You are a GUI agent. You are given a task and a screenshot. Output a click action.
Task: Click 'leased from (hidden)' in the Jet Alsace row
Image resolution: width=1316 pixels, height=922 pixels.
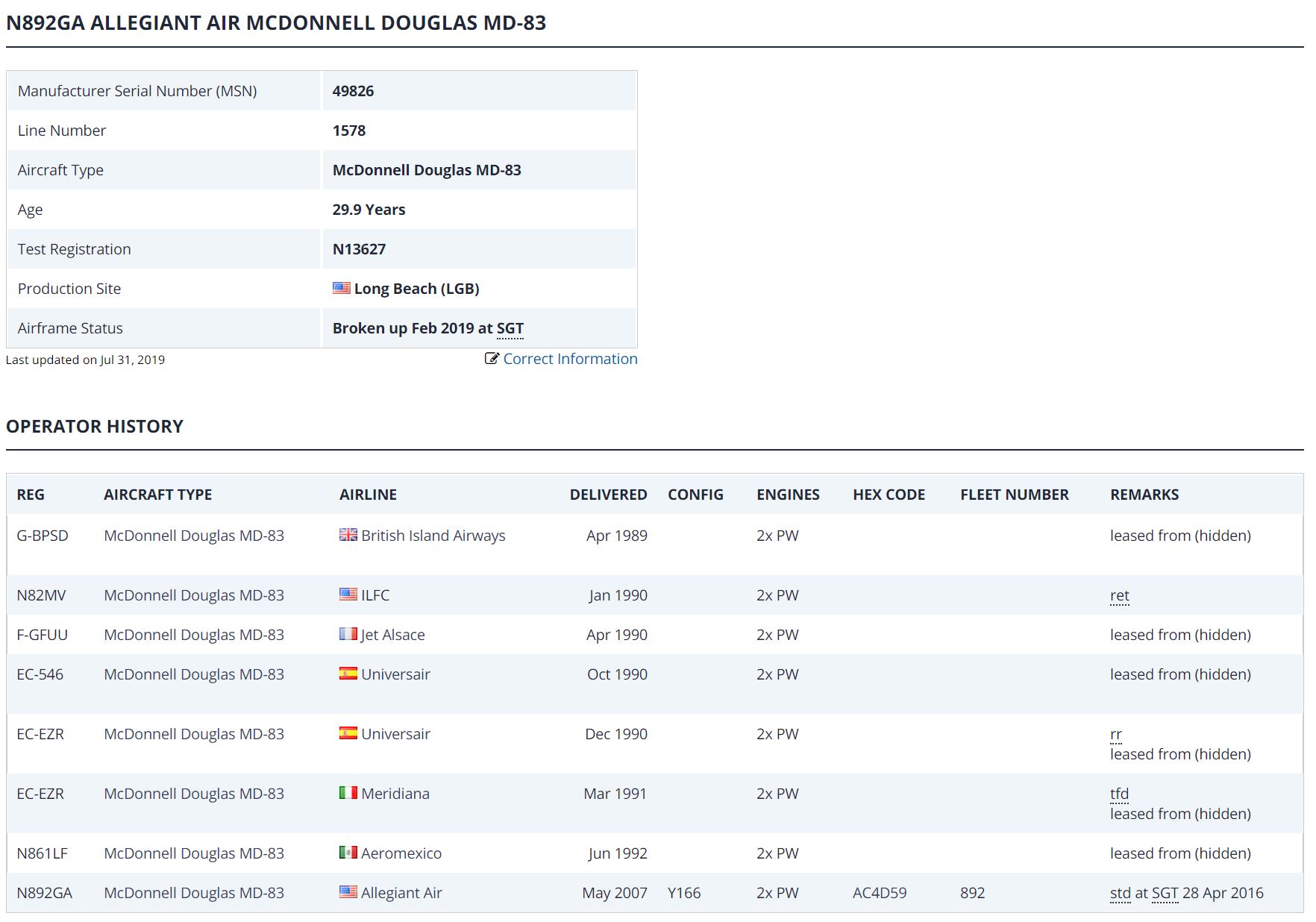tap(1180, 635)
